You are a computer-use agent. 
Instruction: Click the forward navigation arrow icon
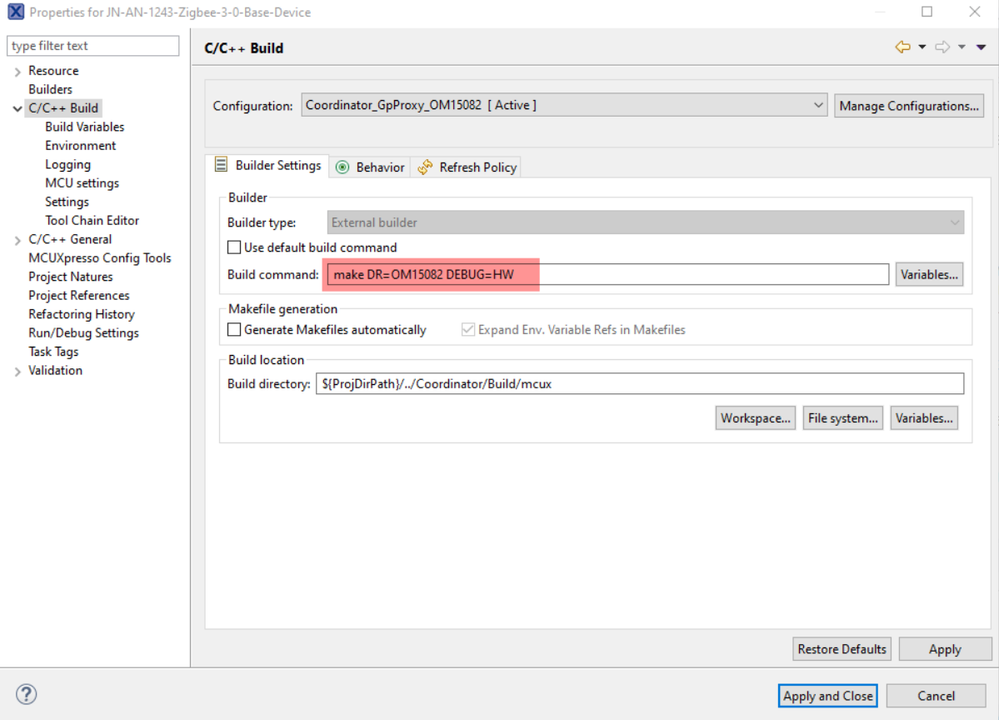pyautogui.click(x=941, y=47)
